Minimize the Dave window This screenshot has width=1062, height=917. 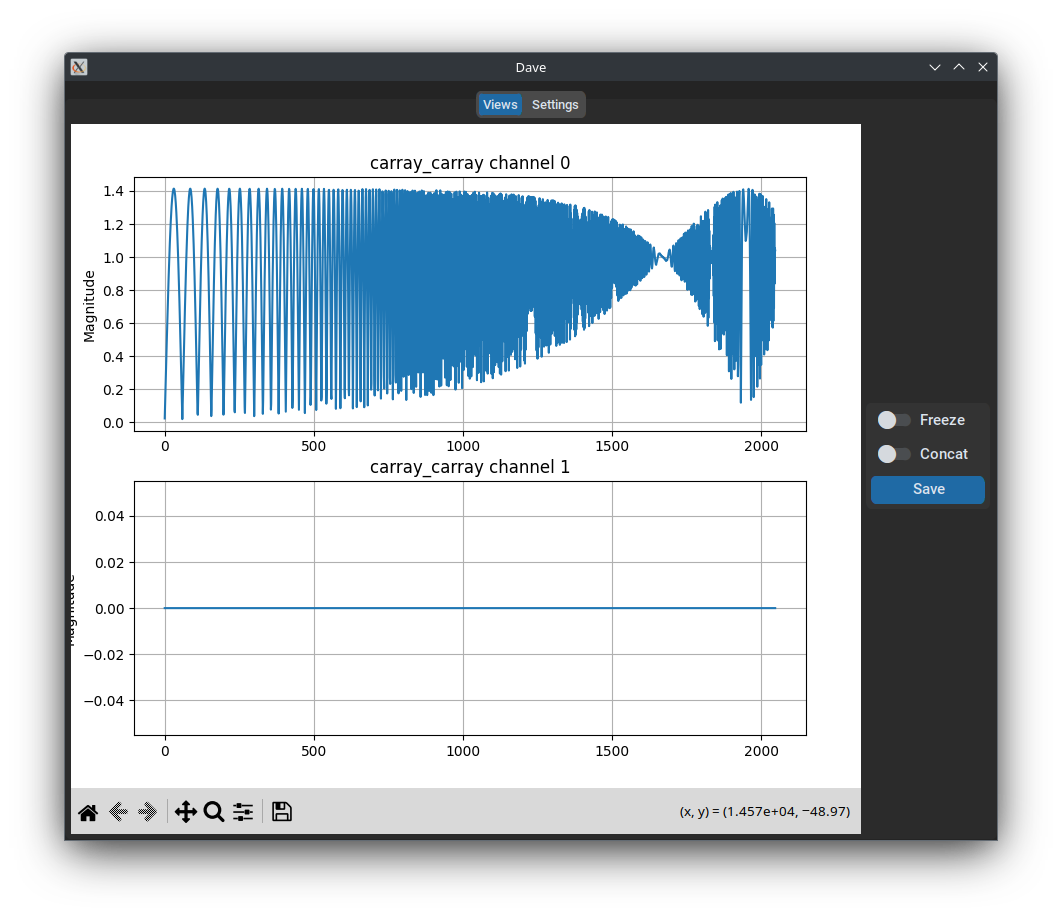click(x=935, y=67)
